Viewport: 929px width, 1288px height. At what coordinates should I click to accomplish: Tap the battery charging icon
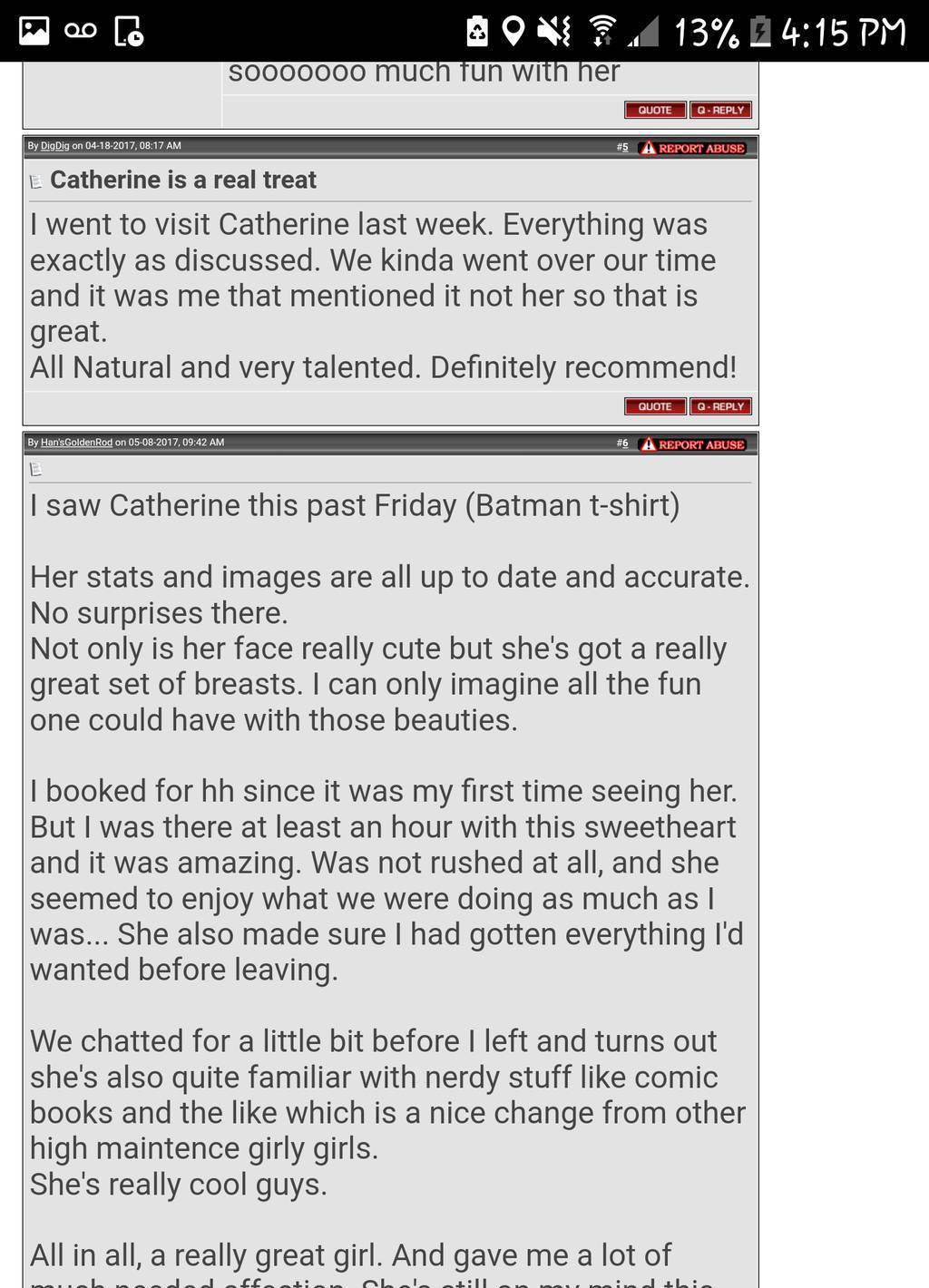coord(760,31)
